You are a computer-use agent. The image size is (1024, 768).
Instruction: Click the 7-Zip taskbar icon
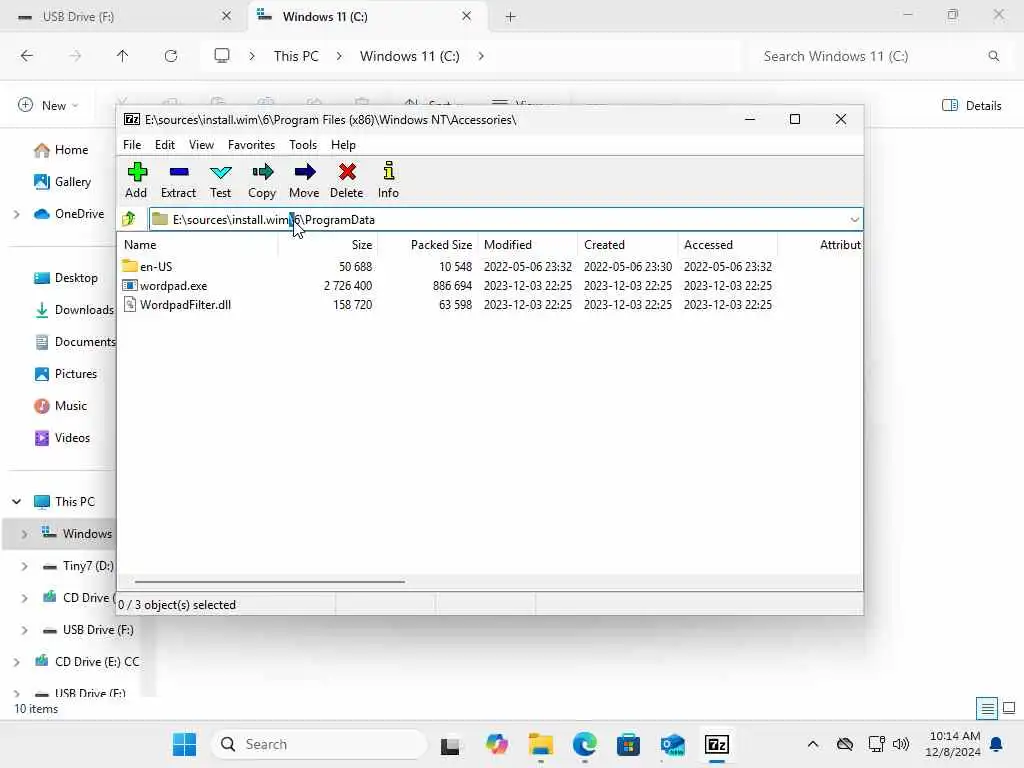click(x=716, y=744)
